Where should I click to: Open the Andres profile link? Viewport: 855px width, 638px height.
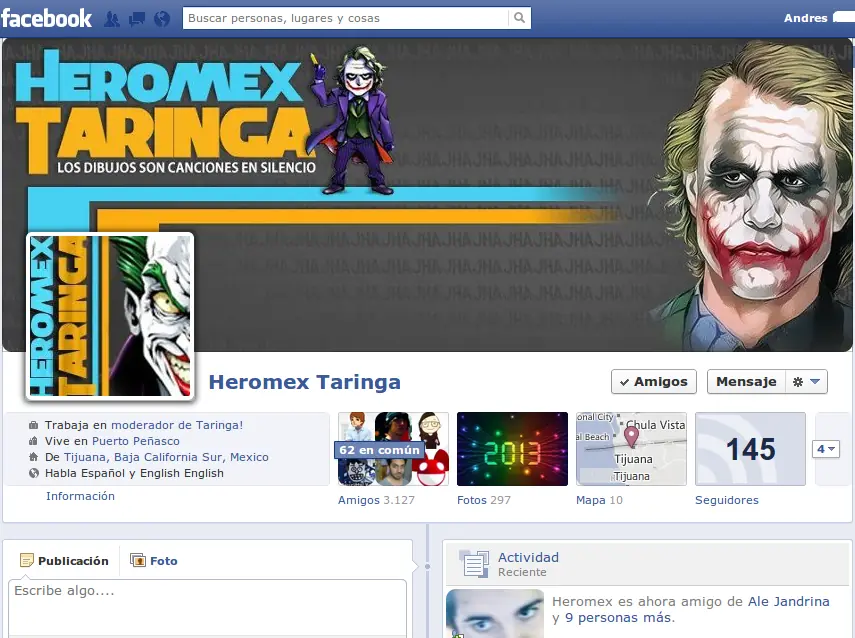coord(805,18)
